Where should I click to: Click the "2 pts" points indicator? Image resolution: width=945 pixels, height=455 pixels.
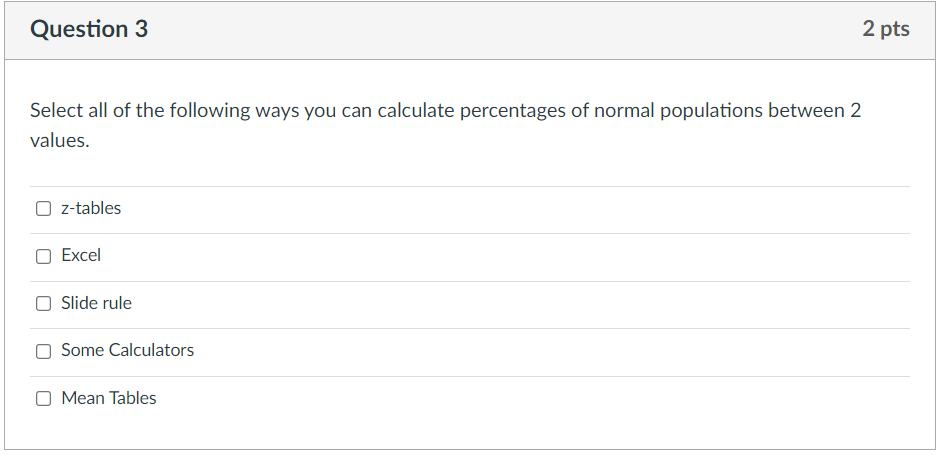(885, 29)
